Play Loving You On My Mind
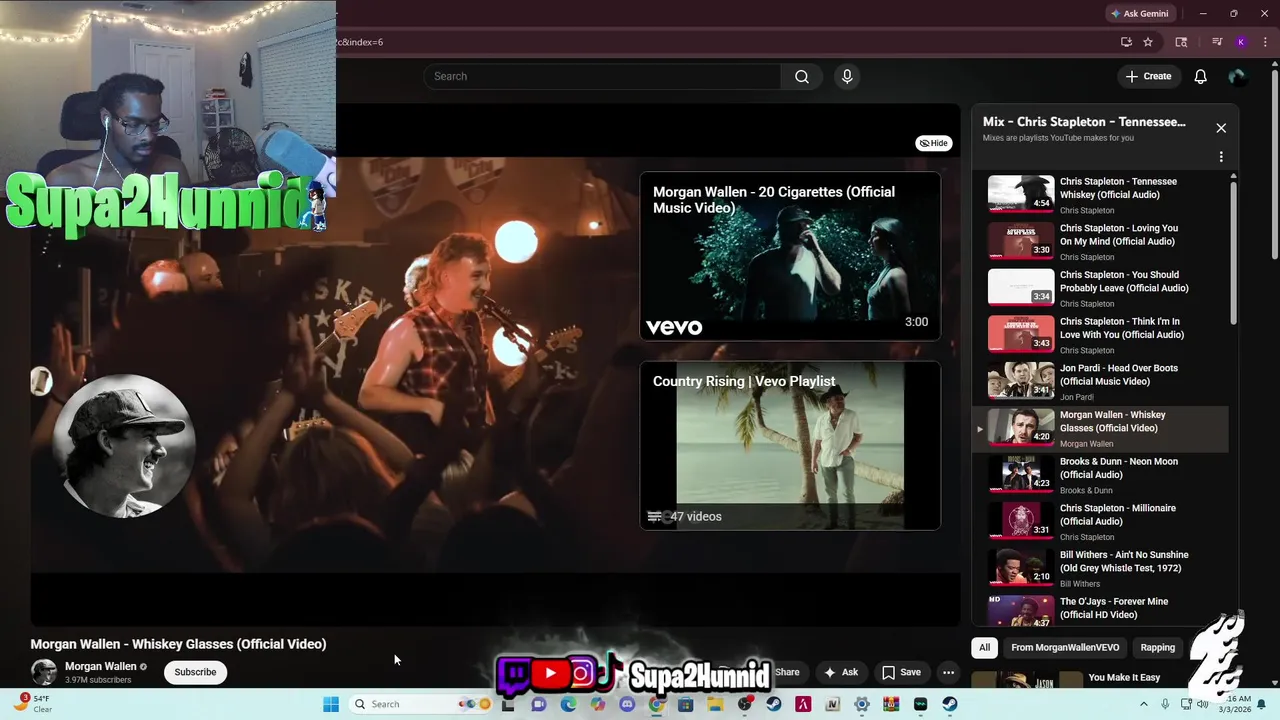 [1100, 242]
